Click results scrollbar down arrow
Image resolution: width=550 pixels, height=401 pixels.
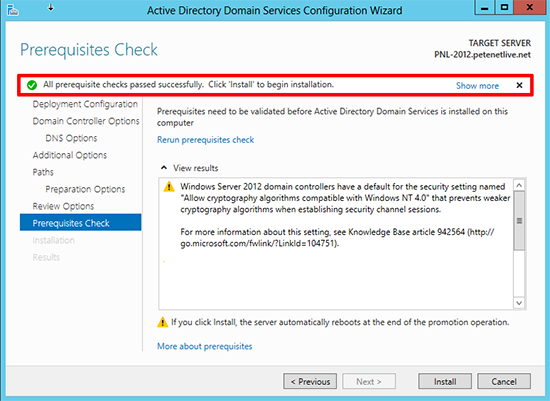(519, 303)
